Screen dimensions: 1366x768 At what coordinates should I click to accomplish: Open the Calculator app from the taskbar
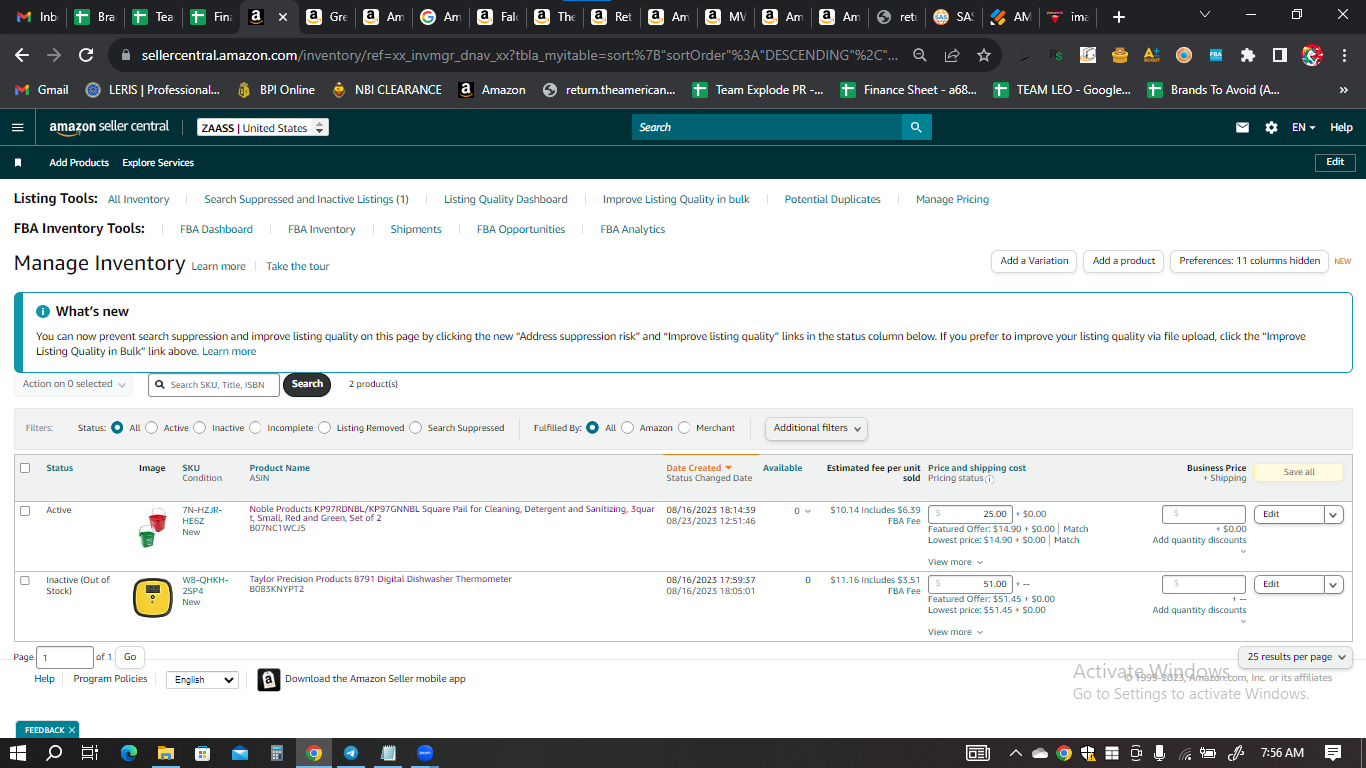click(277, 753)
